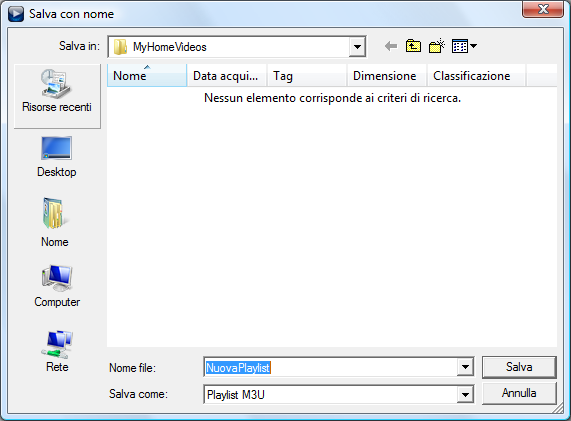Click the NuovaPlaylist file name field

(x=331, y=367)
